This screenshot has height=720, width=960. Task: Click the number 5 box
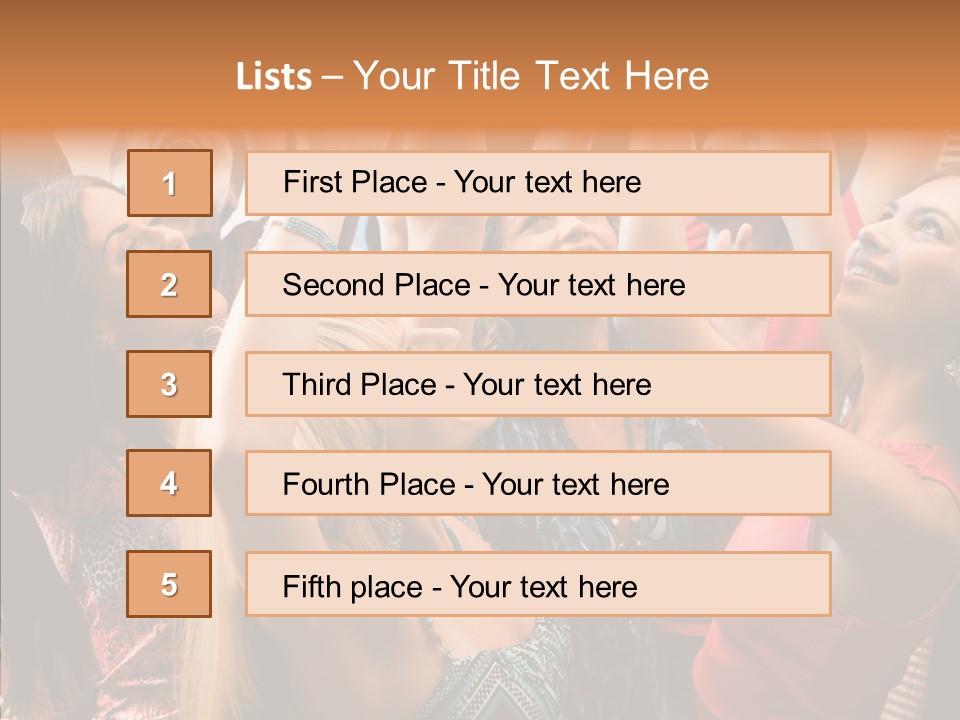169,584
